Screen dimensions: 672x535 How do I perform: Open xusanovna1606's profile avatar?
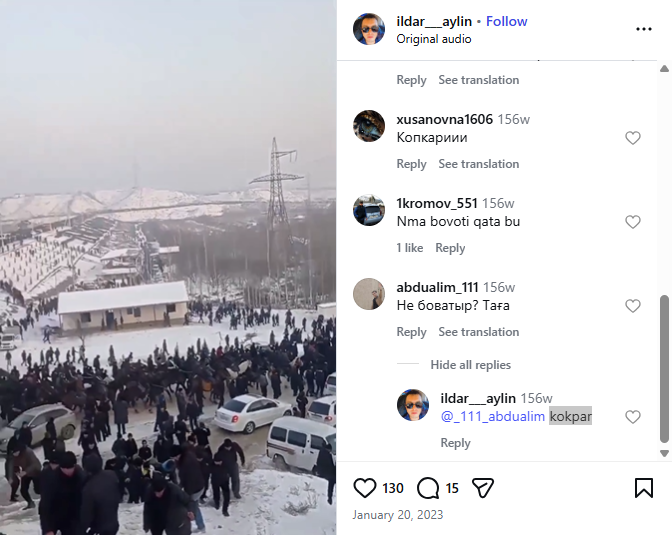(x=369, y=126)
